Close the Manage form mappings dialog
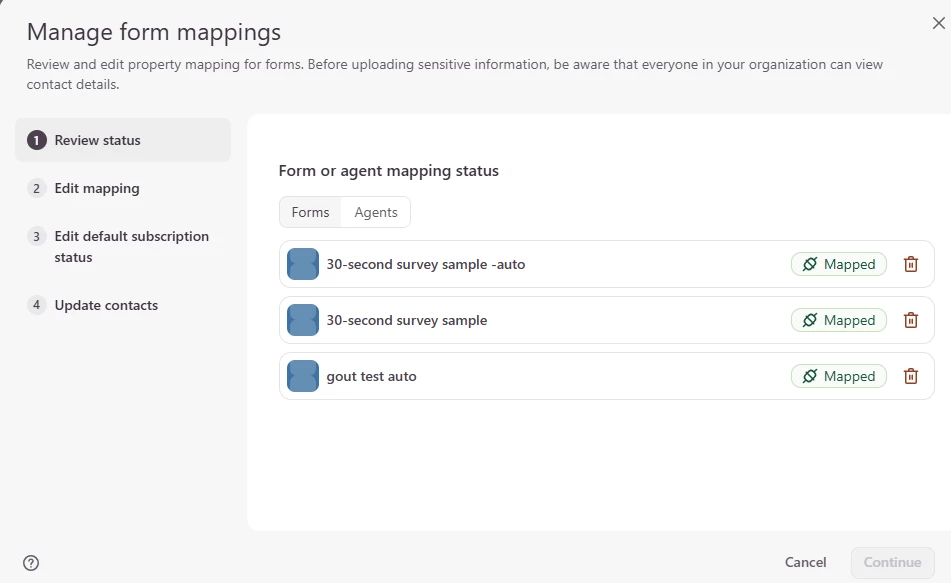The image size is (951, 583). coord(938,24)
